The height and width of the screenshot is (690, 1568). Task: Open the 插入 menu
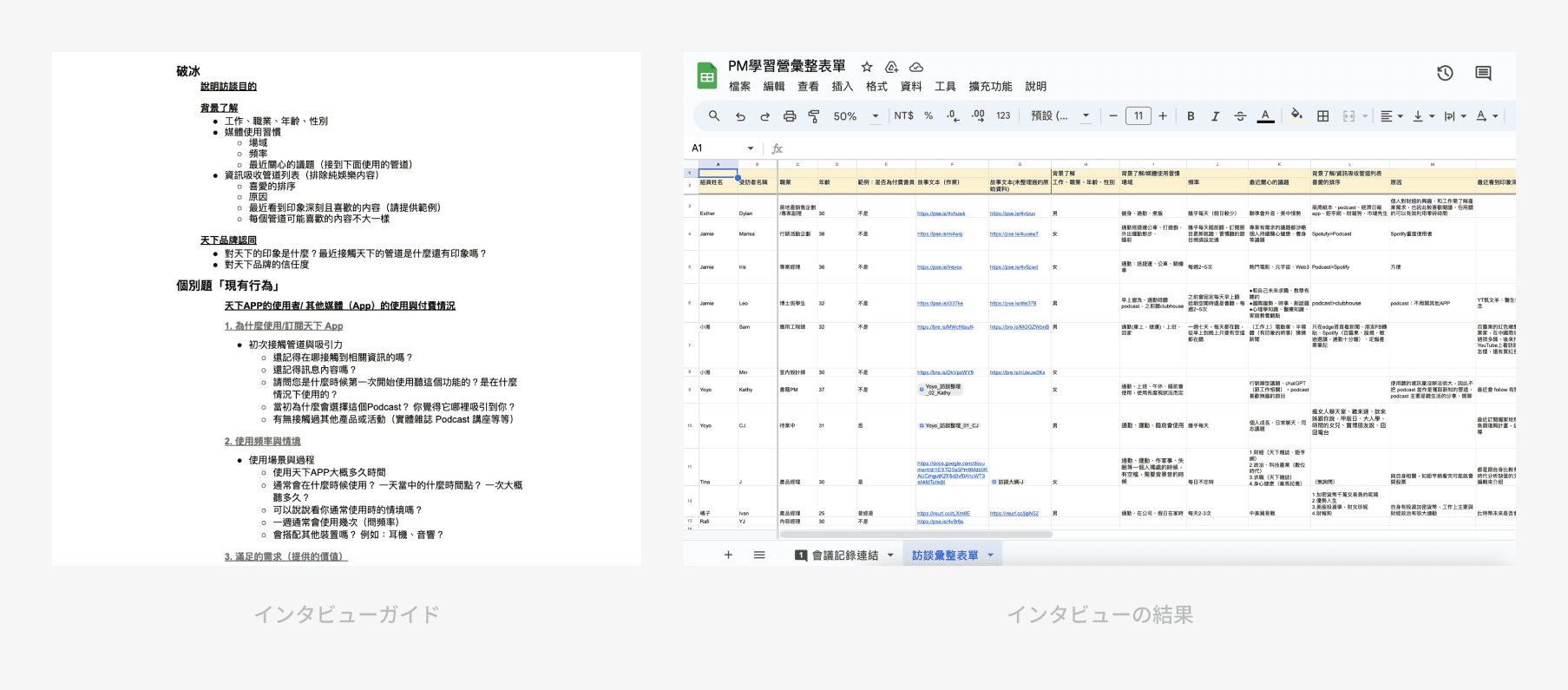[843, 87]
